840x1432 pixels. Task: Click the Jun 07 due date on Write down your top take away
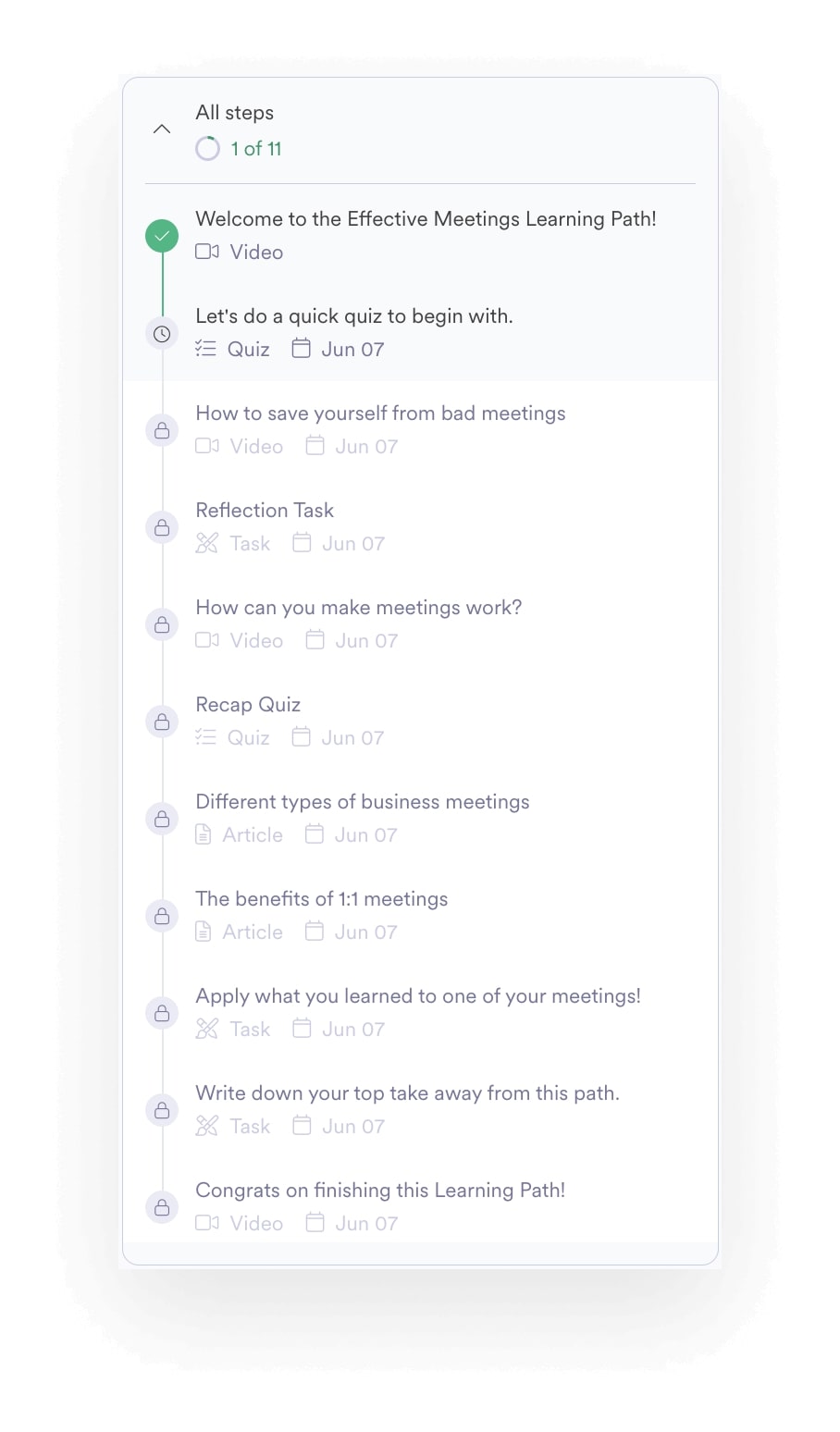352,1126
